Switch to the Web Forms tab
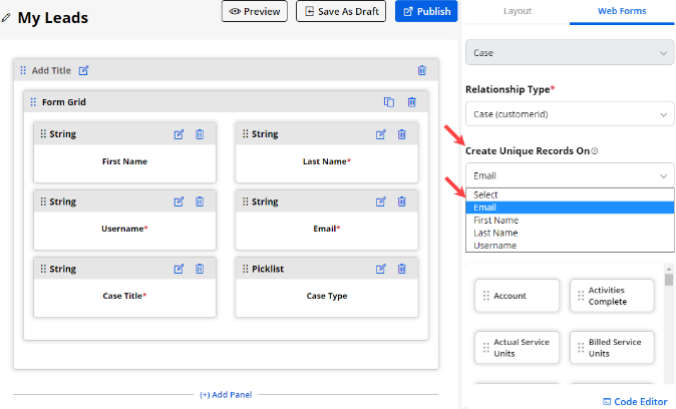676x409 pixels. 622,11
